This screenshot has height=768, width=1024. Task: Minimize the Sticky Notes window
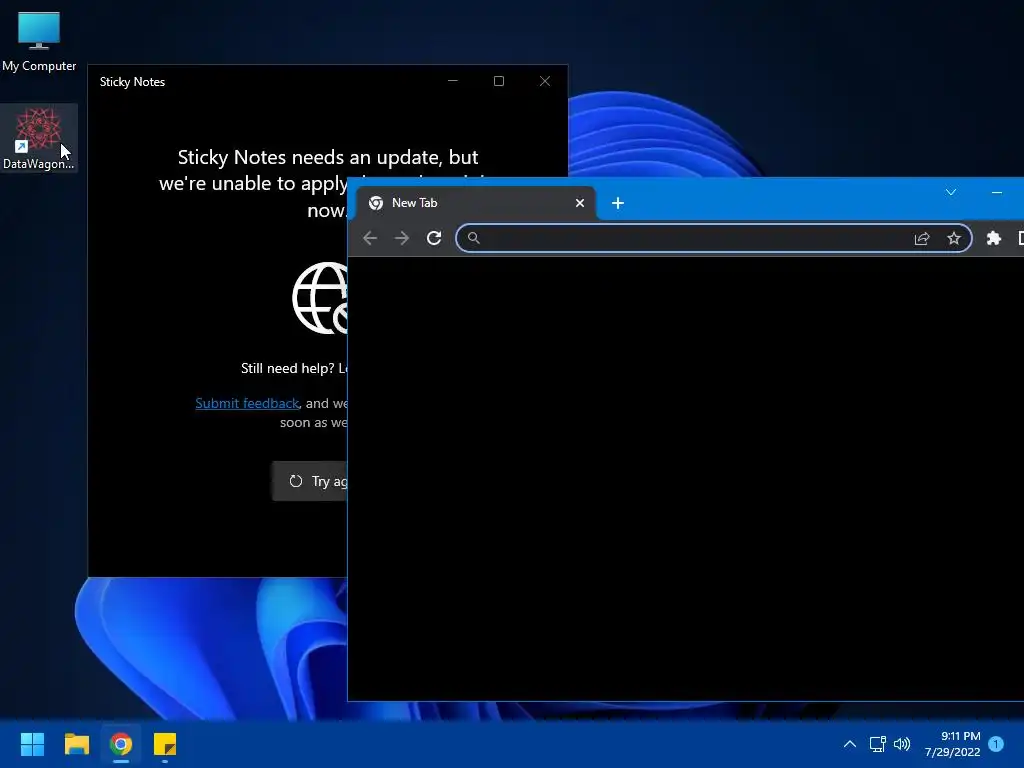point(453,81)
